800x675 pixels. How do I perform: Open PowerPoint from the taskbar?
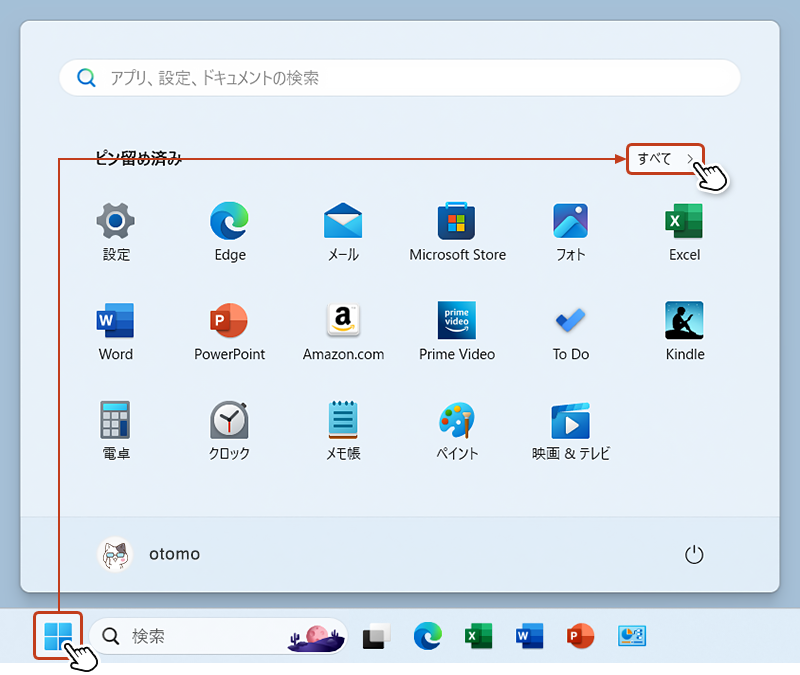point(581,636)
